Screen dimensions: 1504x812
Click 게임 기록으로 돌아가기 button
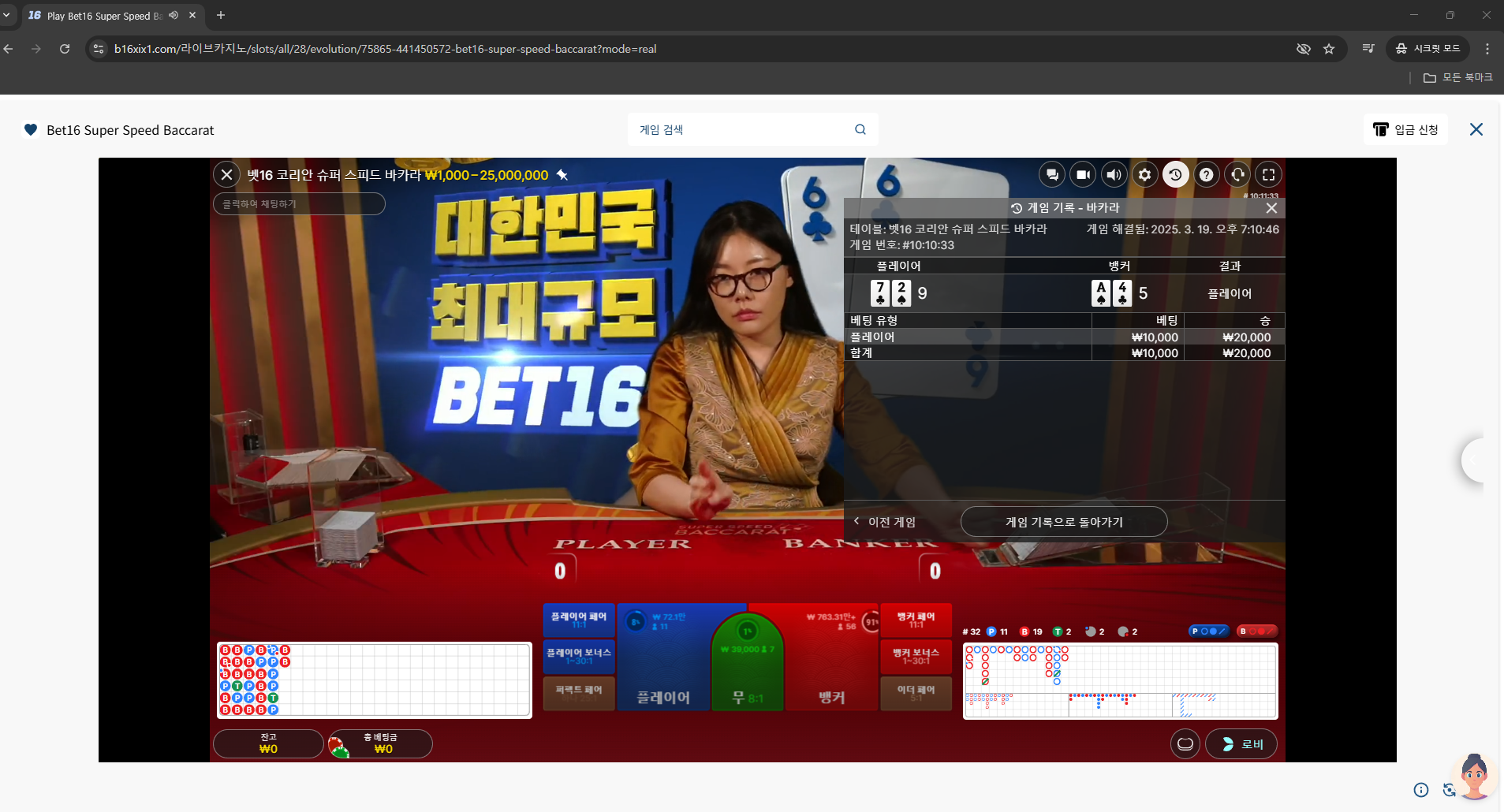[1064, 522]
